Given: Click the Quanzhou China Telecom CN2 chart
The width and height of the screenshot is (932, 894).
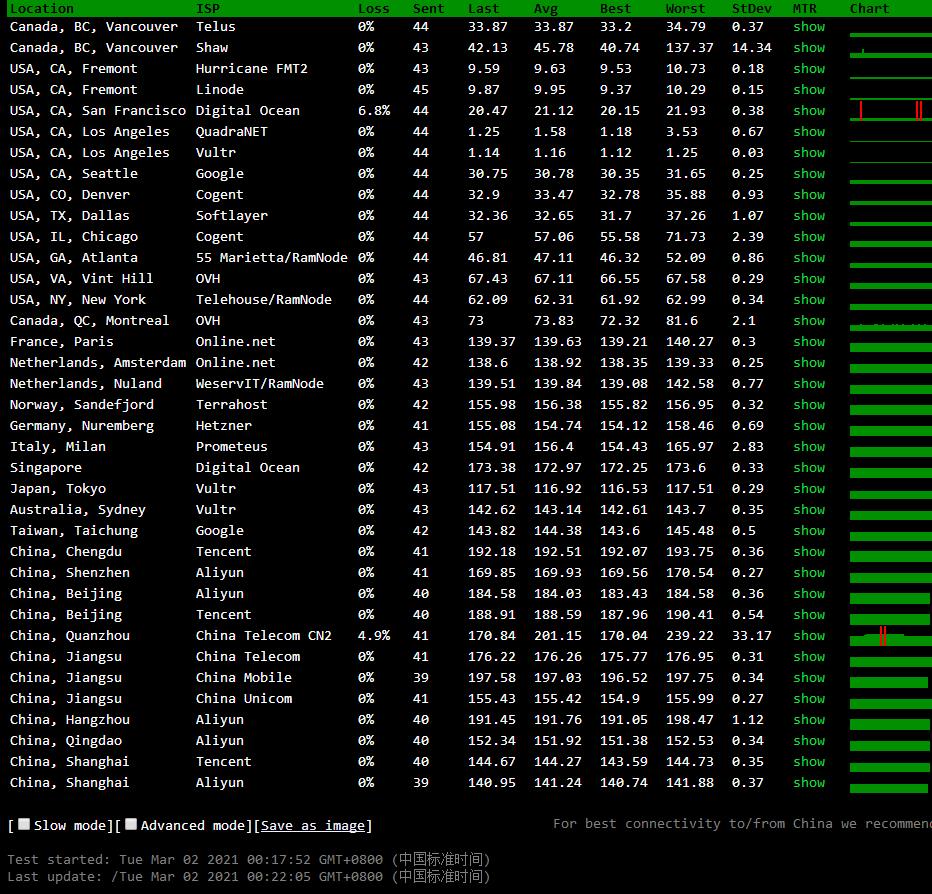Looking at the screenshot, I should pos(890,636).
